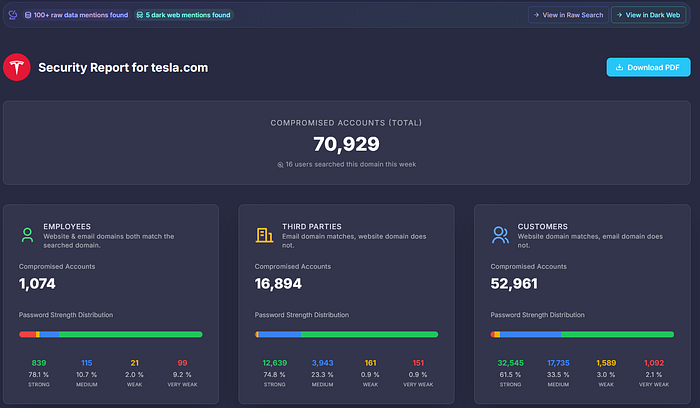
Task: Click the Employees person icon
Action: 27,235
